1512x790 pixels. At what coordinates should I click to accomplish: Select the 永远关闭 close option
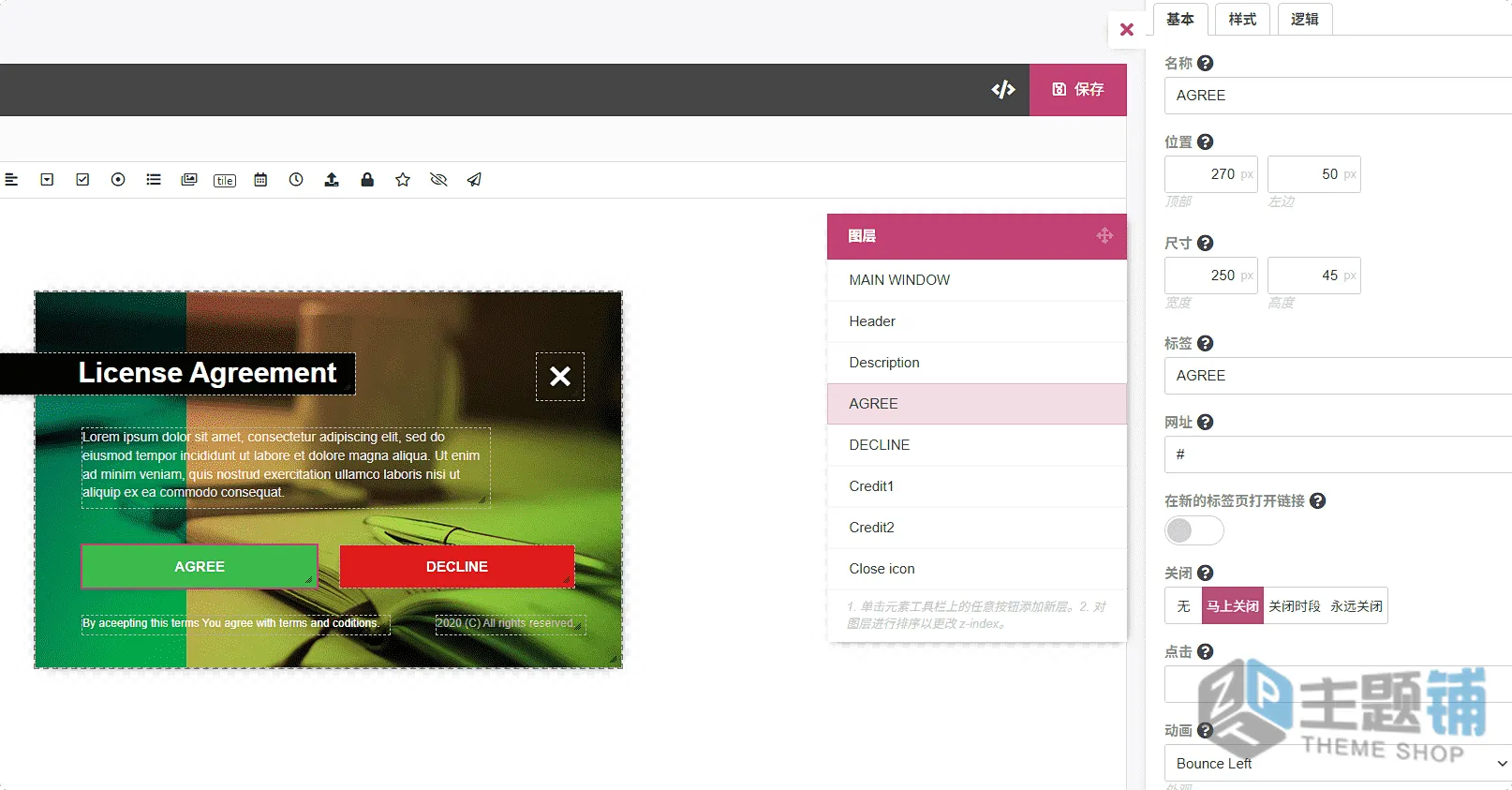click(1356, 605)
